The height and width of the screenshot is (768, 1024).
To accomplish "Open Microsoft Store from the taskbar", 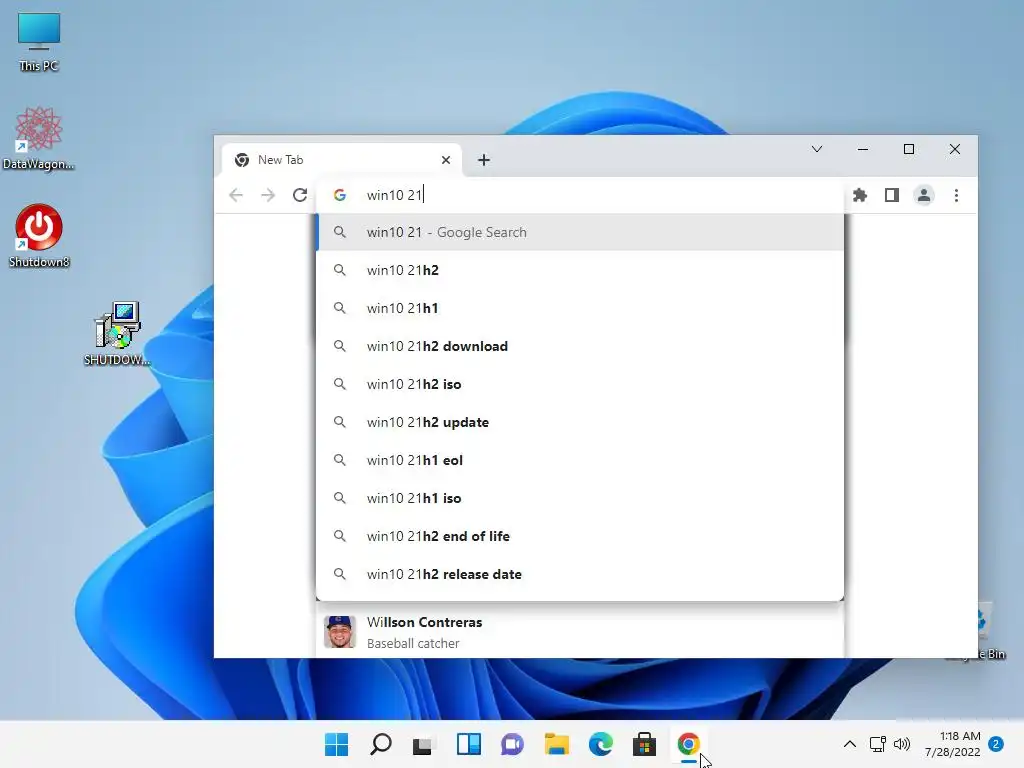I will click(x=644, y=744).
